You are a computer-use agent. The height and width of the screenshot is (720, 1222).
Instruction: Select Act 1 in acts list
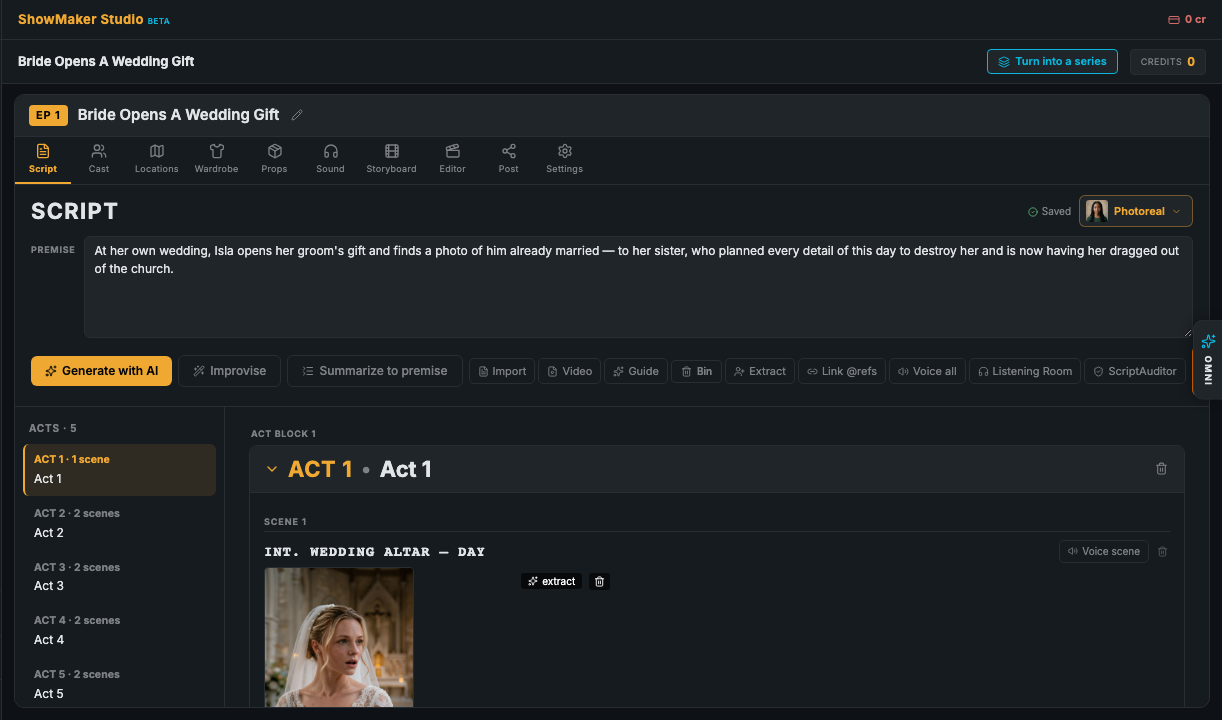pos(120,470)
